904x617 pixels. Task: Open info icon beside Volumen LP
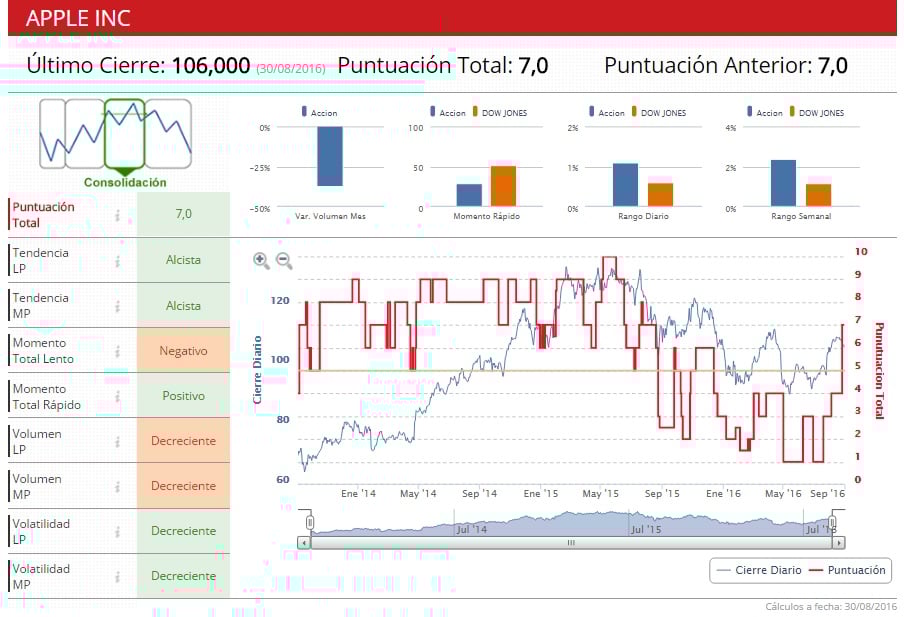point(118,441)
